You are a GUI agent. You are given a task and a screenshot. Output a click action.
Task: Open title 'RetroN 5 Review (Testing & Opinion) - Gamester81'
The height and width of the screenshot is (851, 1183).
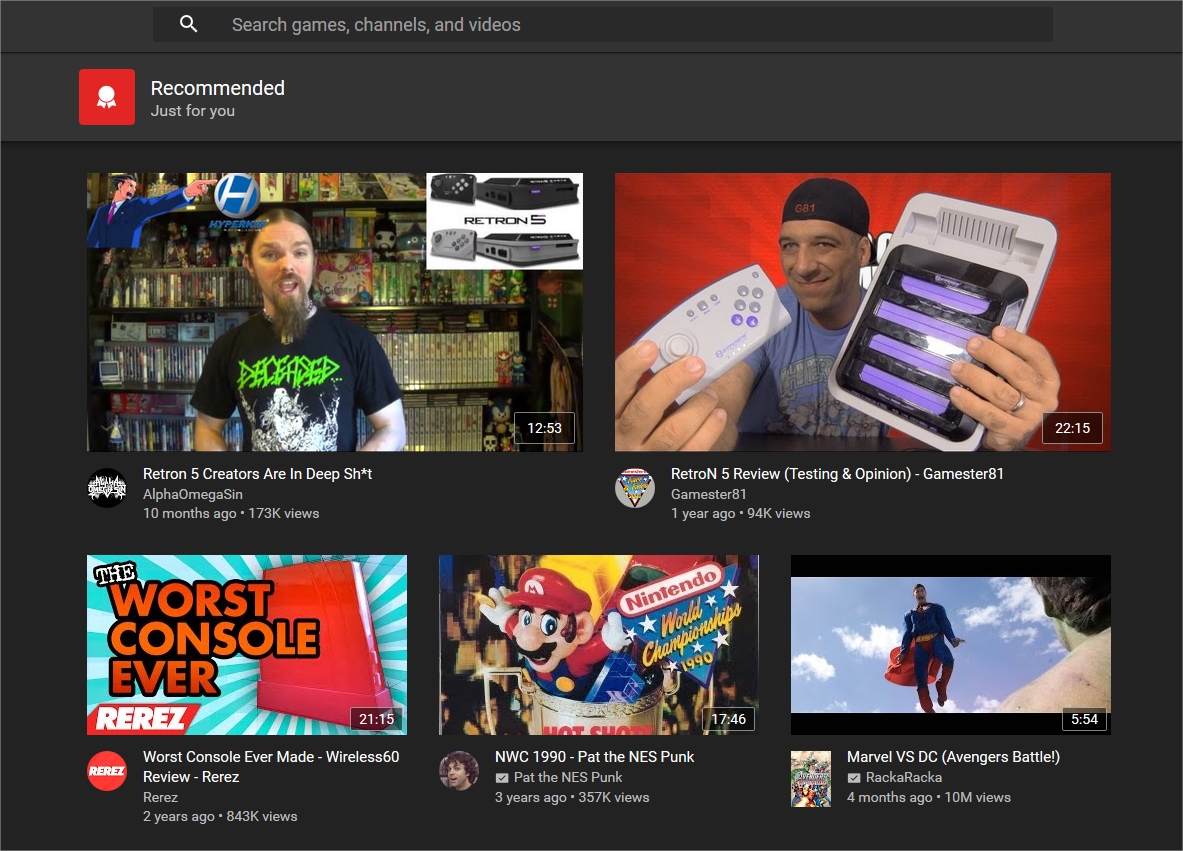click(837, 474)
